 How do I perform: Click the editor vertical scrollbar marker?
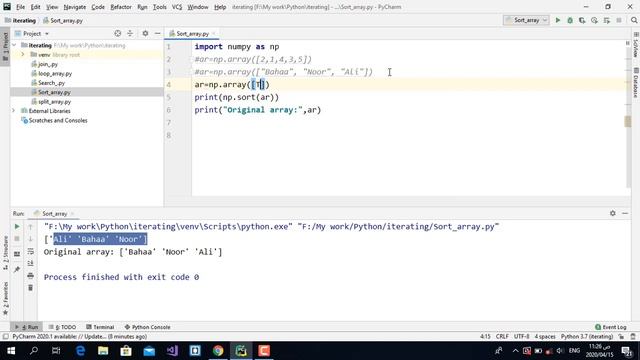628,122
